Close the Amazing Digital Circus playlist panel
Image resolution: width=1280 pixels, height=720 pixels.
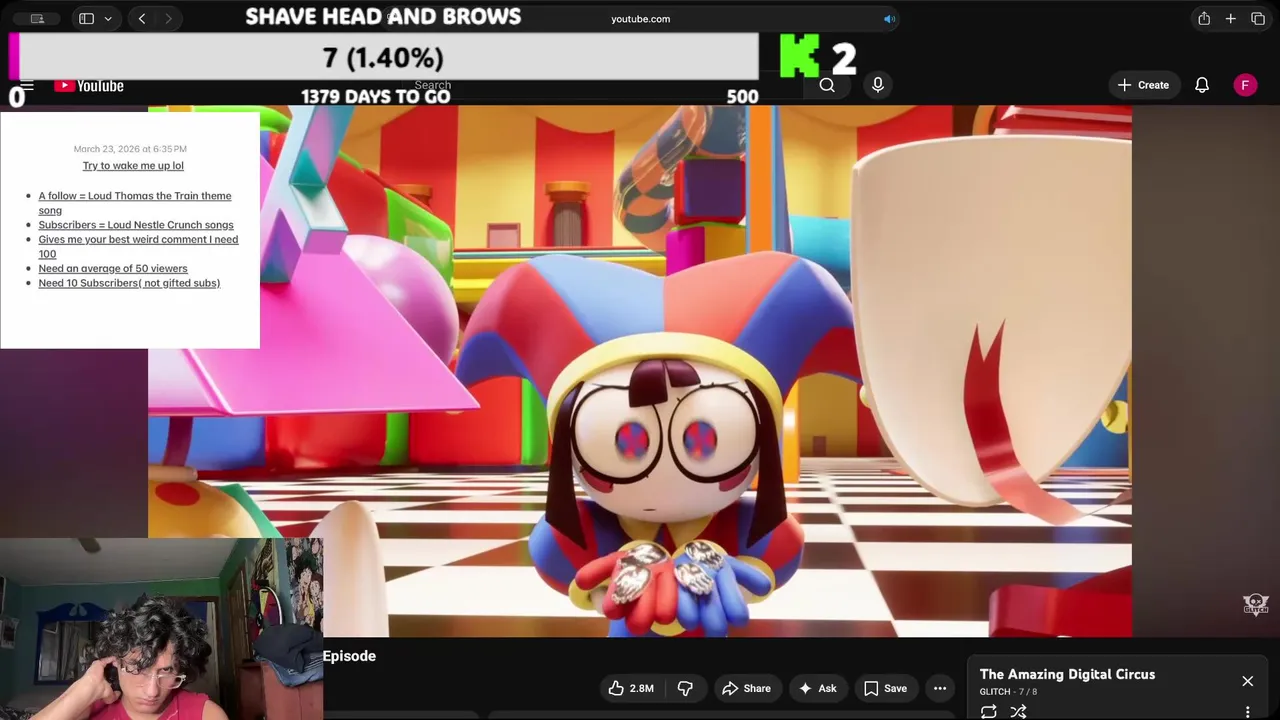[1247, 681]
